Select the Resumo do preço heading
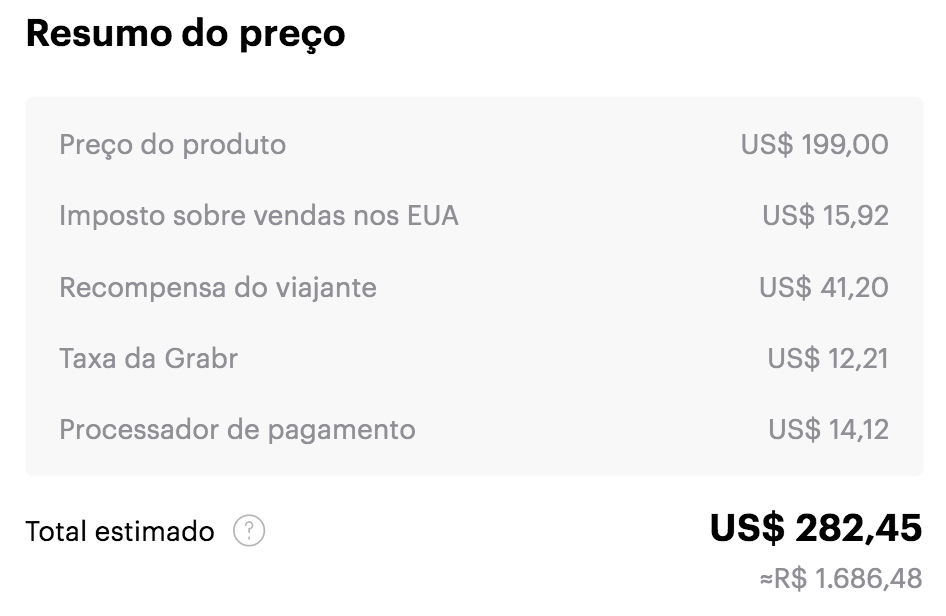The width and height of the screenshot is (946, 616). click(186, 34)
